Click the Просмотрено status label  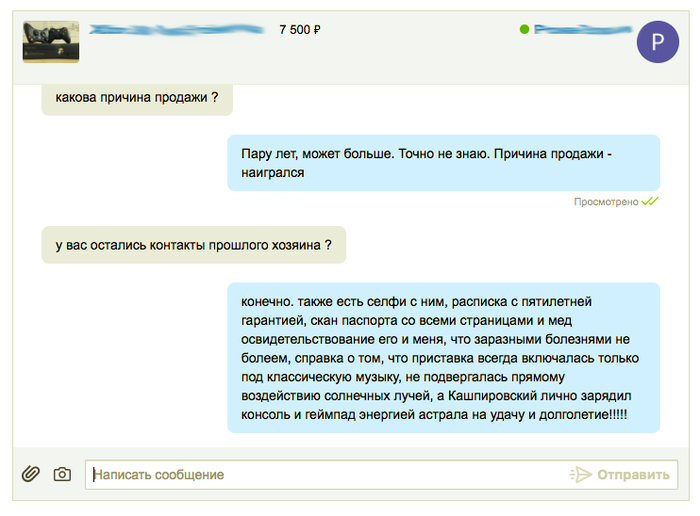[605, 202]
